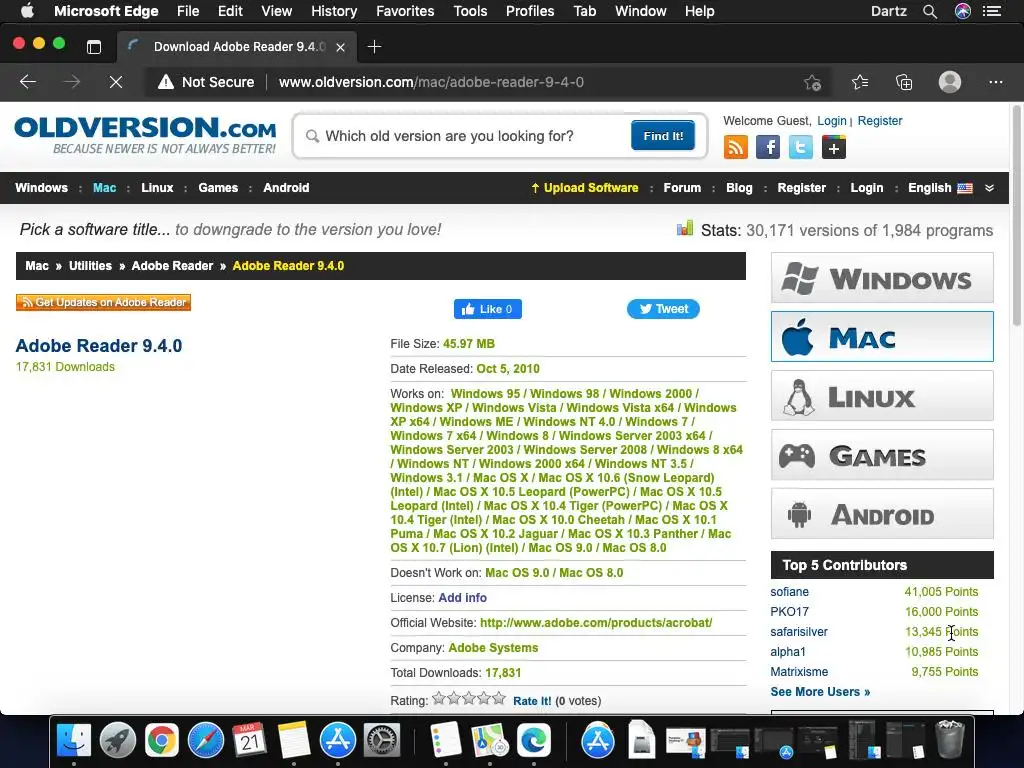Screen dimensions: 1024x768
Task: Open Safari from the Dock
Action: click(206, 741)
